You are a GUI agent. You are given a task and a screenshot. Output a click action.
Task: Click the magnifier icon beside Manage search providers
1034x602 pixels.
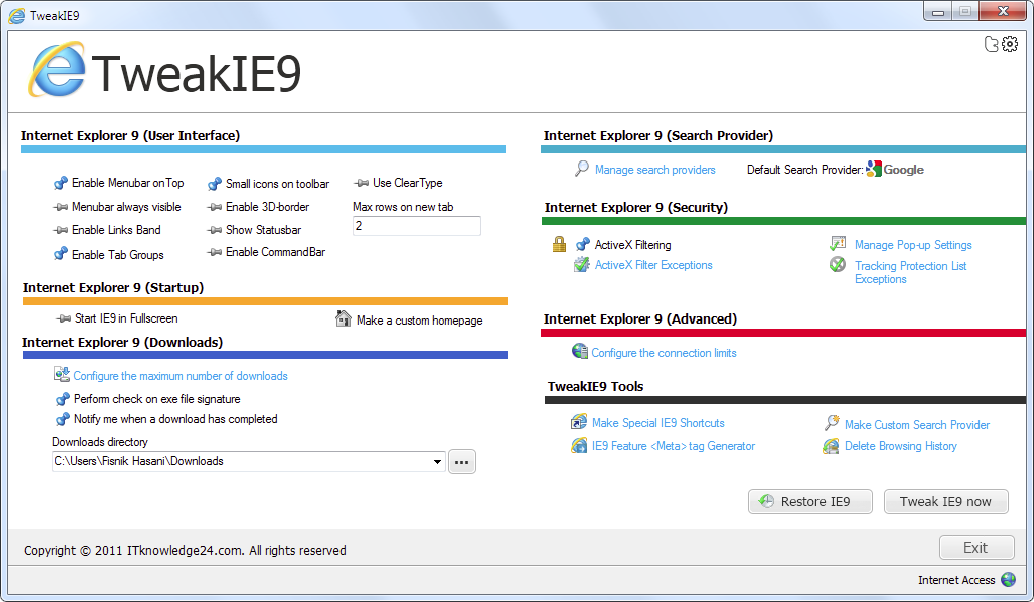tap(581, 169)
